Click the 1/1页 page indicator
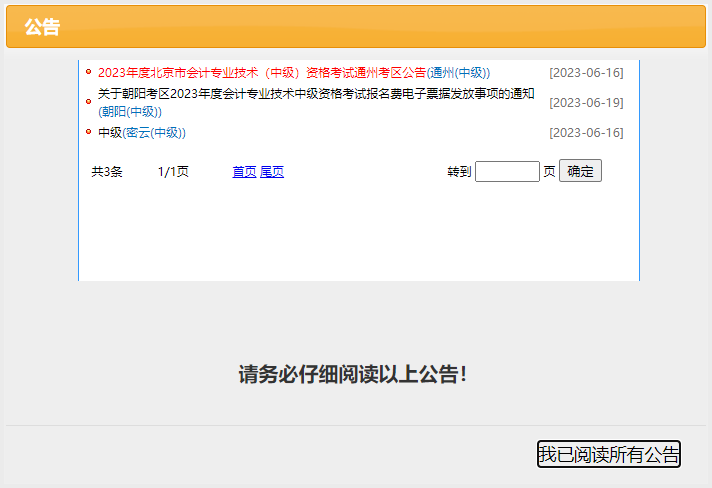 coord(173,172)
